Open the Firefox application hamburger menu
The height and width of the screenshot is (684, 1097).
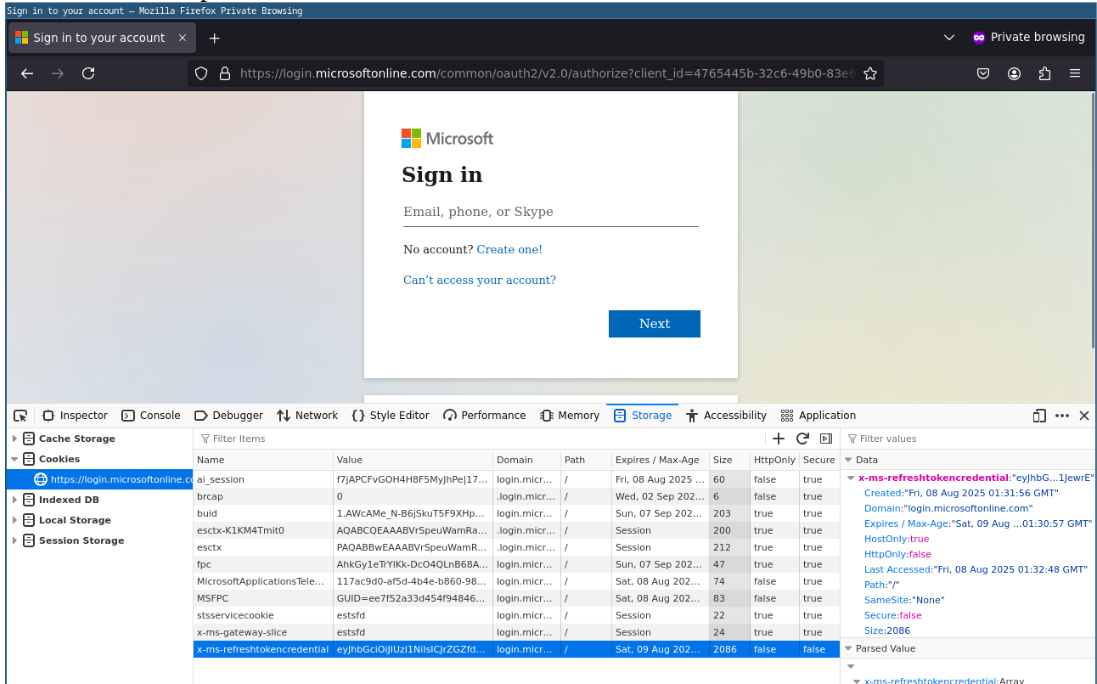tap(1075, 73)
